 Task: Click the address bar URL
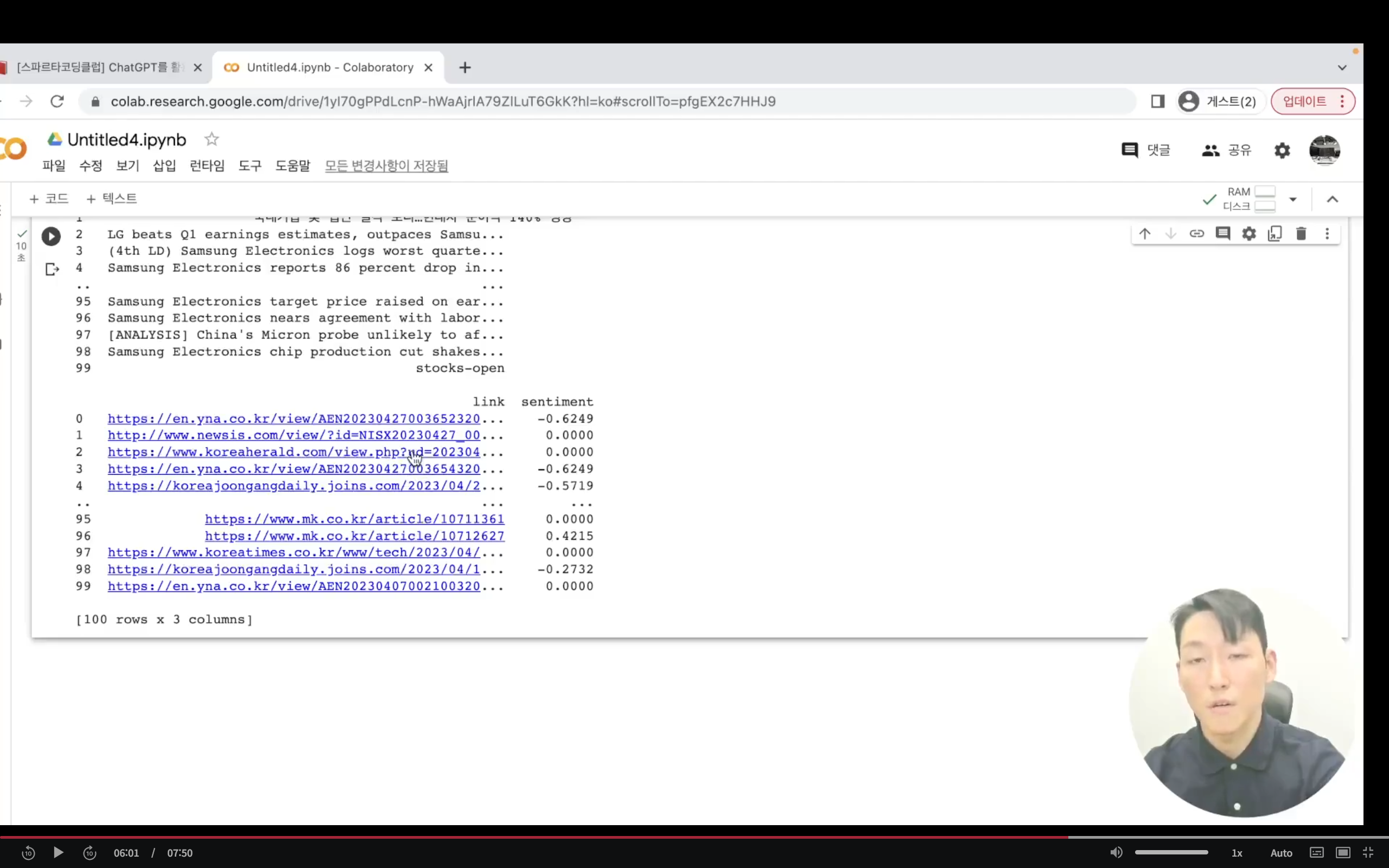tap(443, 101)
